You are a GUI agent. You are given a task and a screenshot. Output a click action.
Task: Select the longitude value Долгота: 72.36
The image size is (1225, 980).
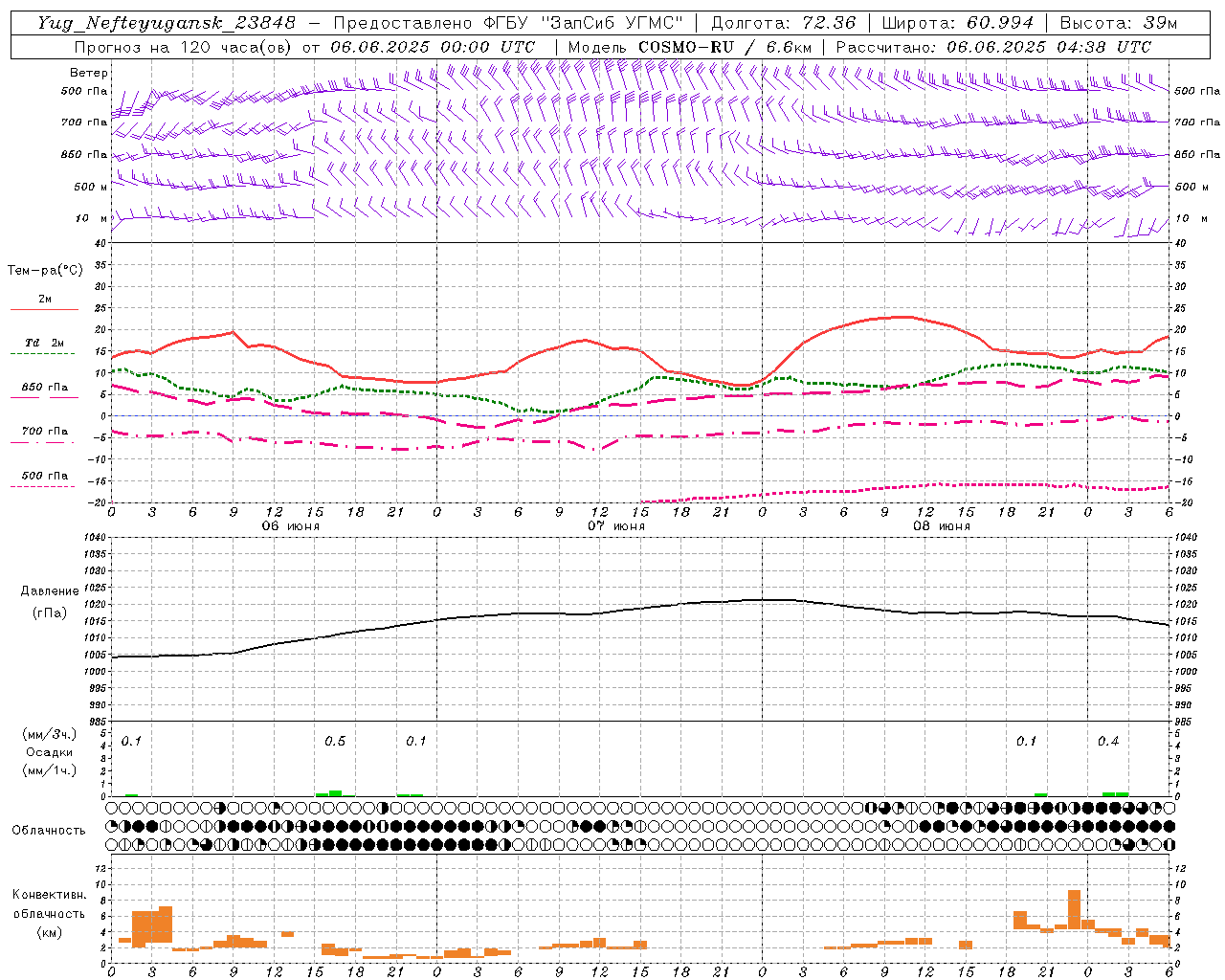(x=783, y=23)
